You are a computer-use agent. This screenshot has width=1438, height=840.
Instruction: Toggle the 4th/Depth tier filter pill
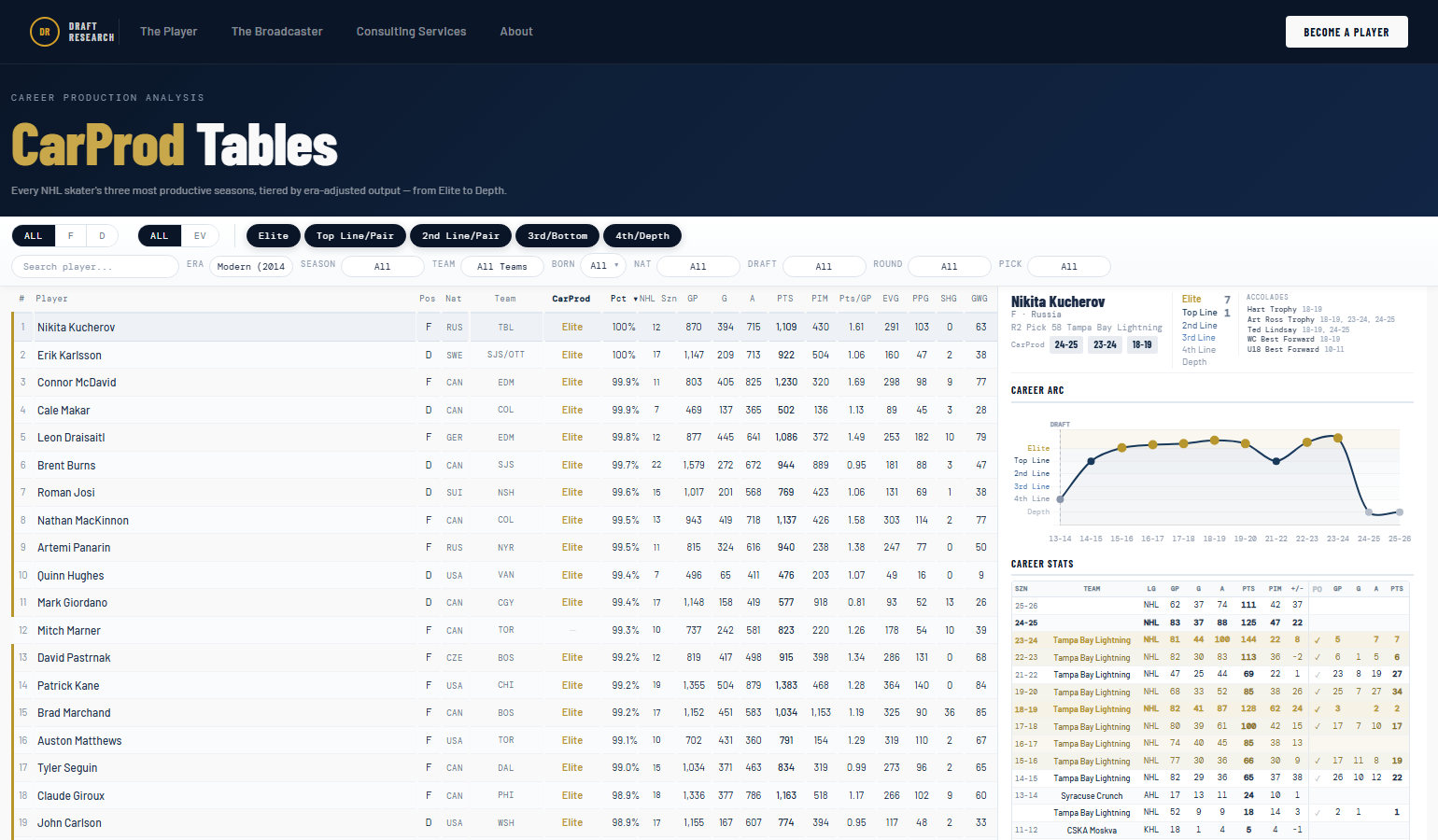(x=642, y=236)
